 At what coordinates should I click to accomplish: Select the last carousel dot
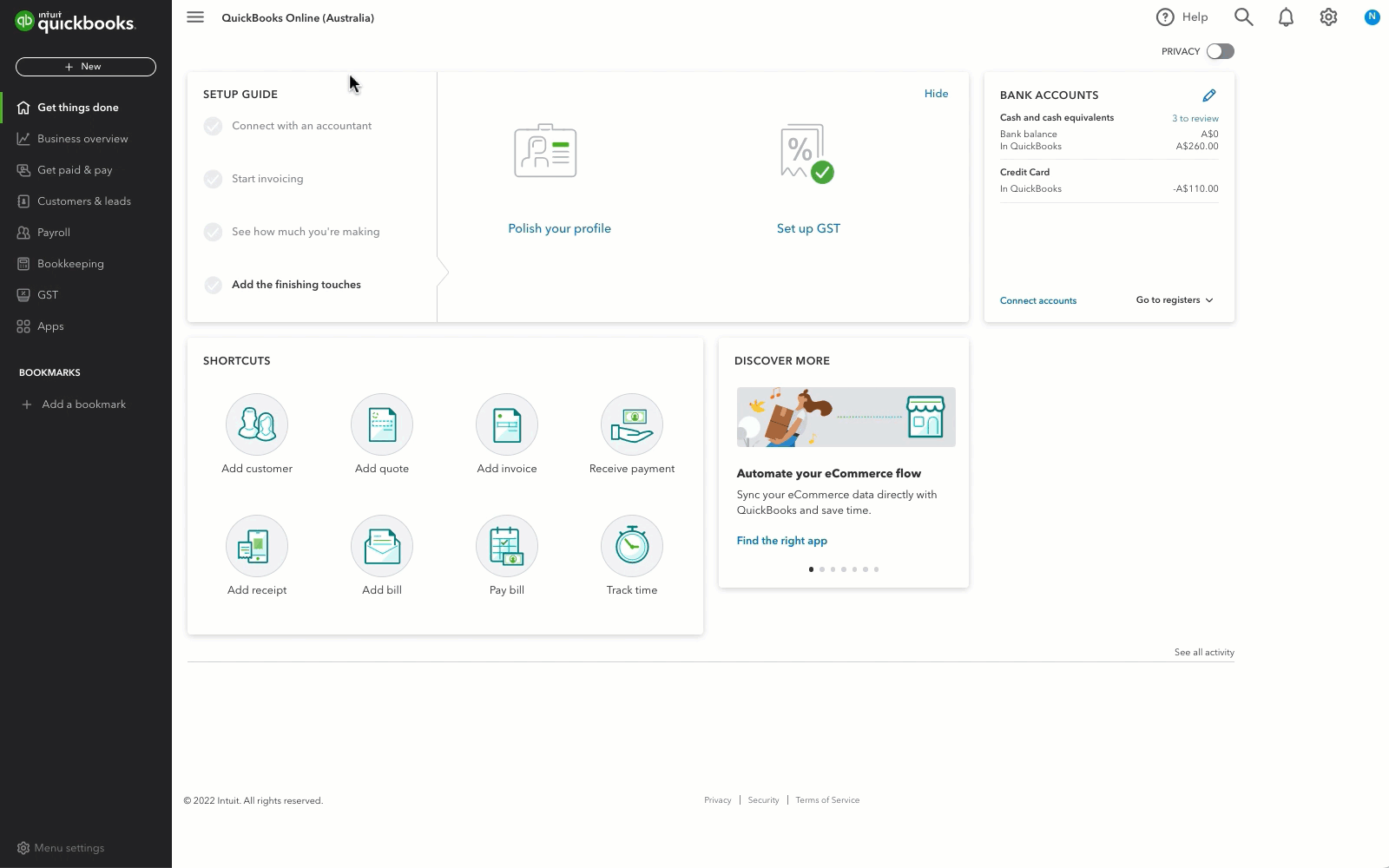[x=877, y=569]
